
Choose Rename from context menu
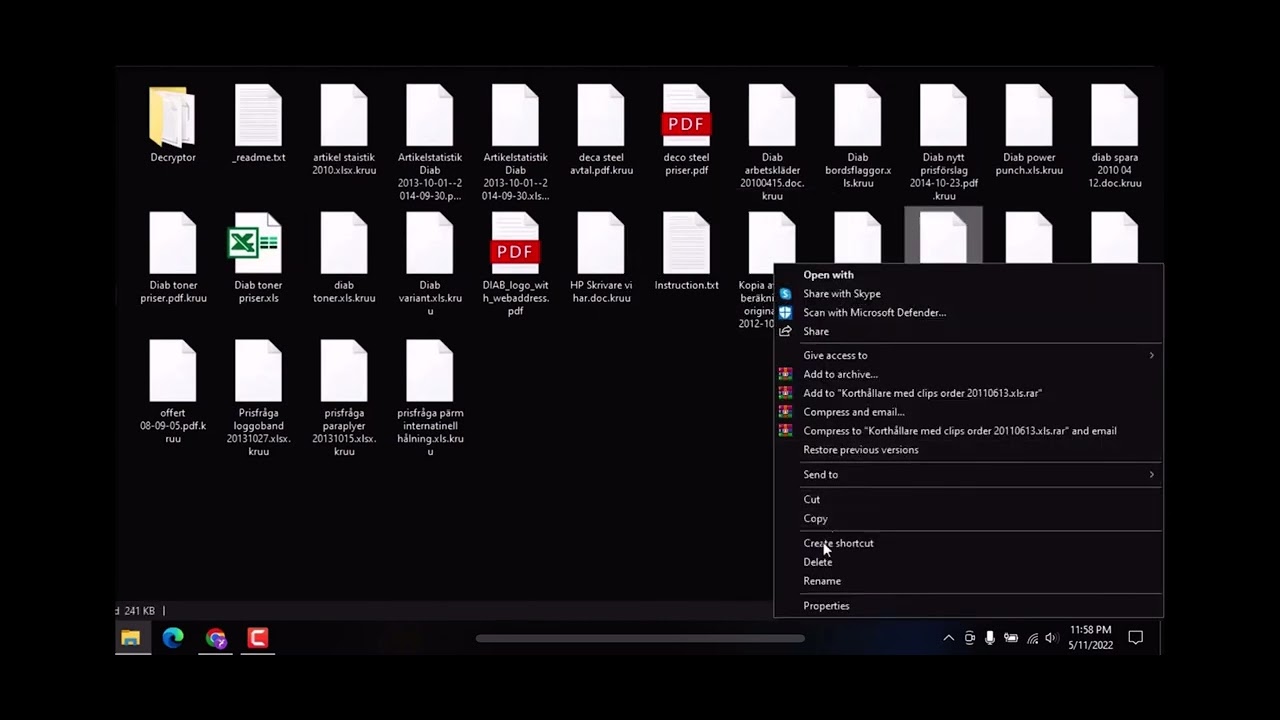967,582
